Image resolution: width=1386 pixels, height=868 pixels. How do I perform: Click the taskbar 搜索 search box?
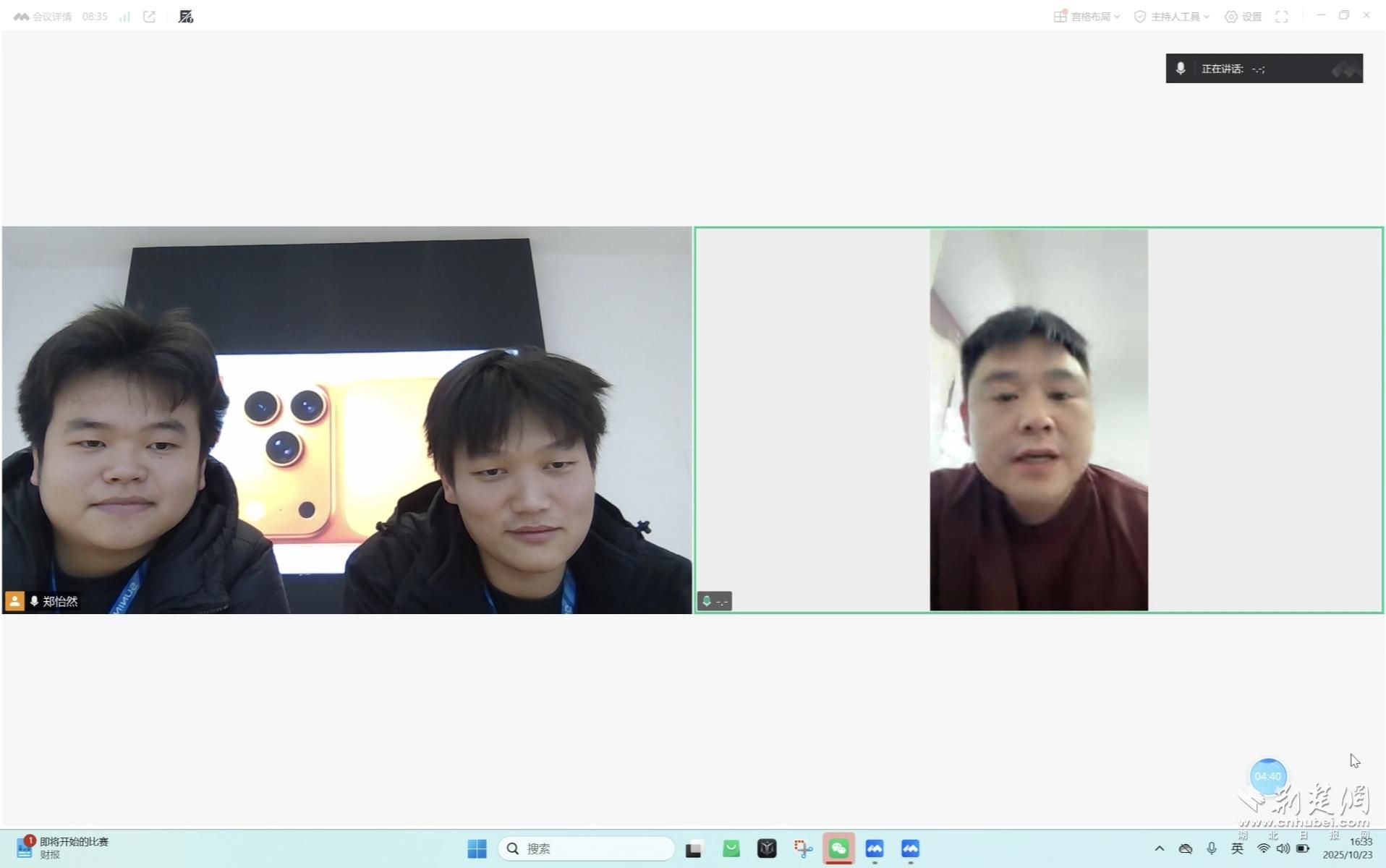tap(586, 848)
